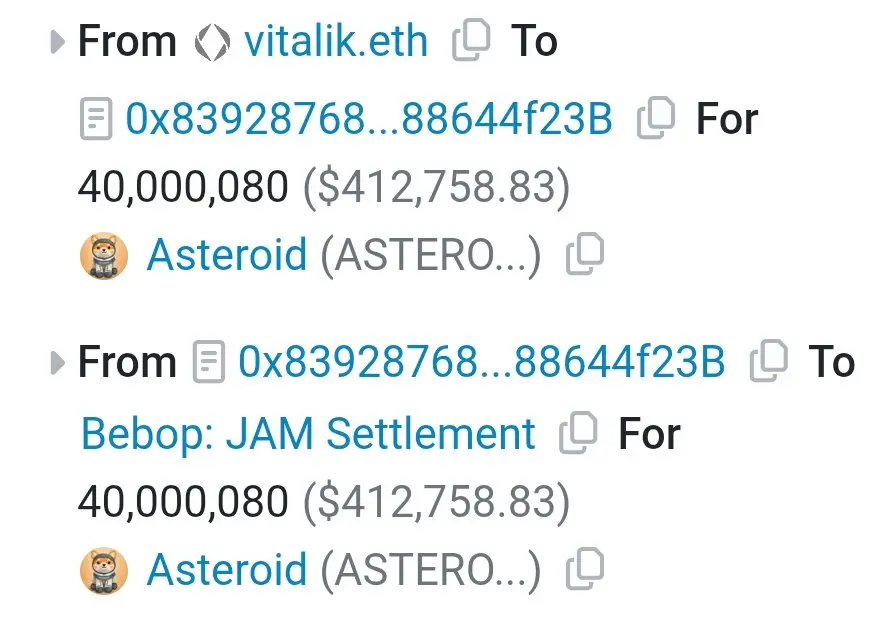
Task: Copy the second transfer's sender contract address
Action: 769,360
